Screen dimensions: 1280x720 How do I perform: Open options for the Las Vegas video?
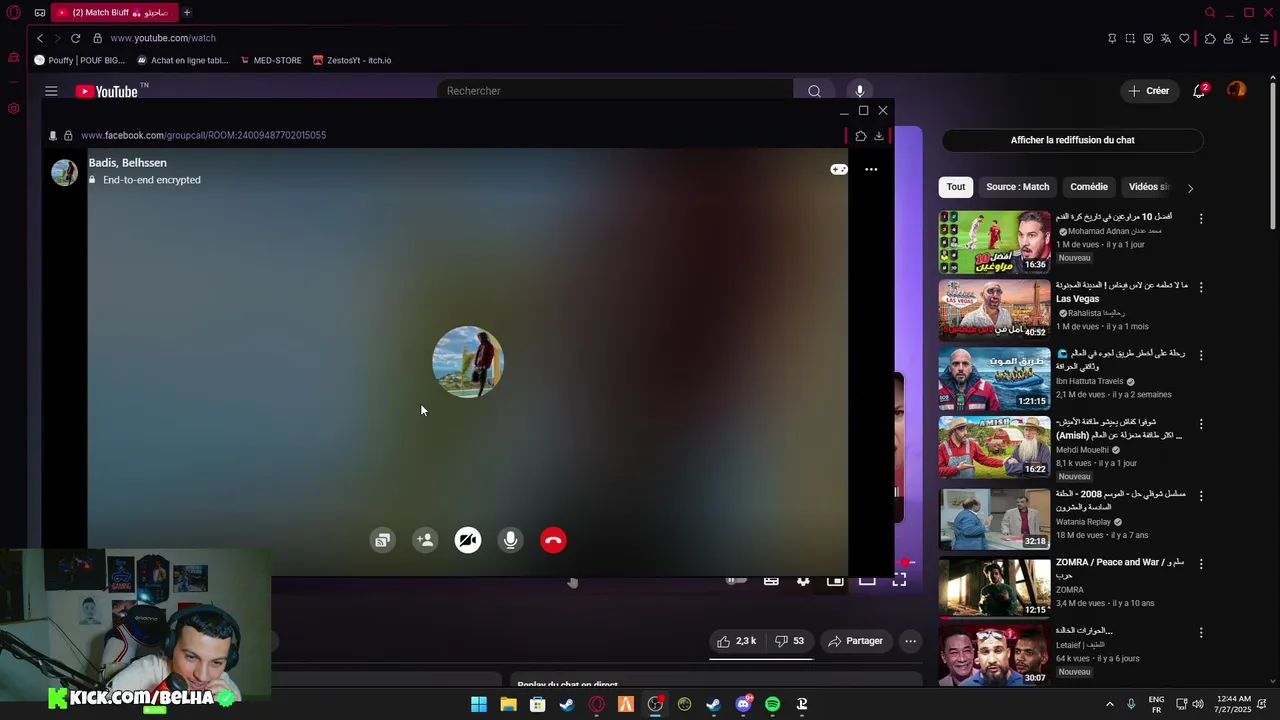1201,287
